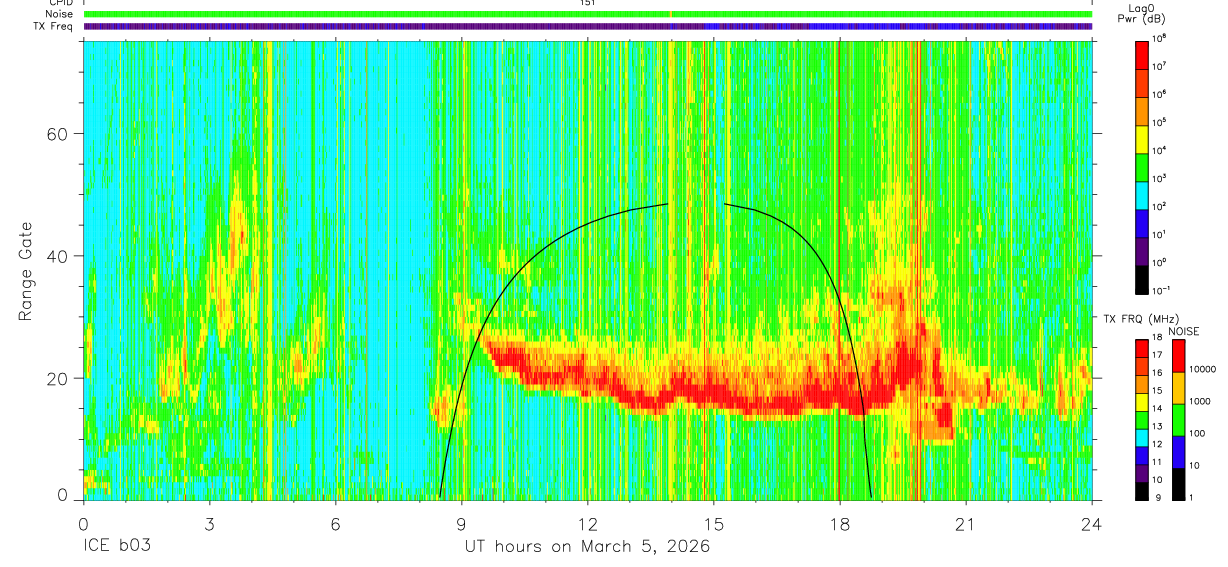Click the green Noise indicator strip
Screen dimensions: 1228x567
pos(587,14)
